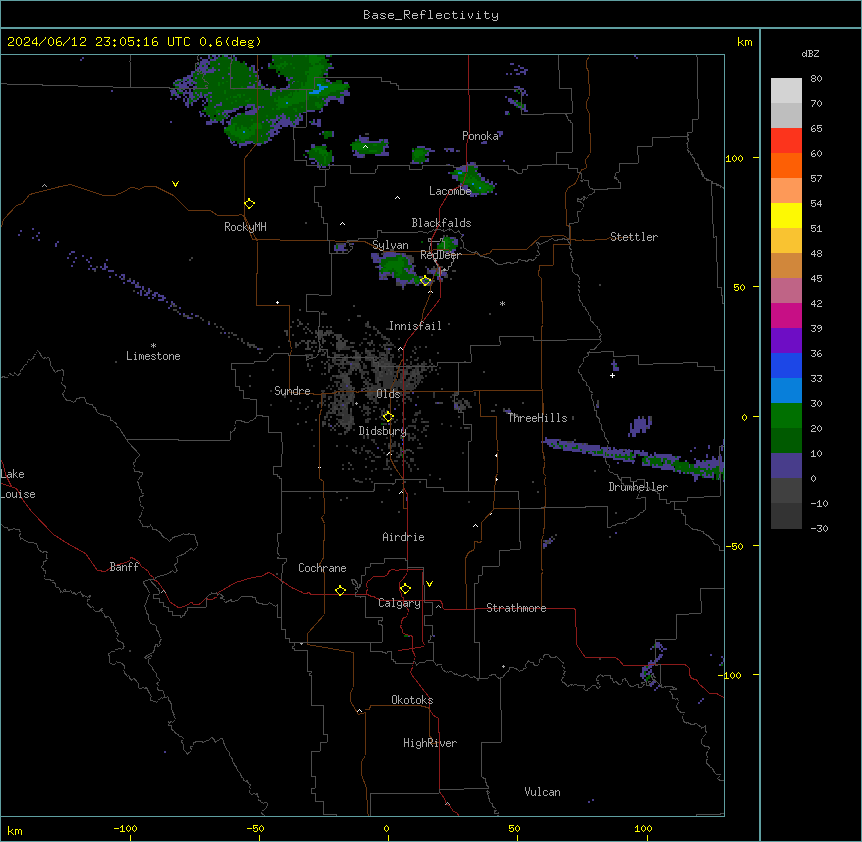The height and width of the screenshot is (842, 862).
Task: Pick the slate purple 0-10 dBZ swatch
Action: (786, 466)
